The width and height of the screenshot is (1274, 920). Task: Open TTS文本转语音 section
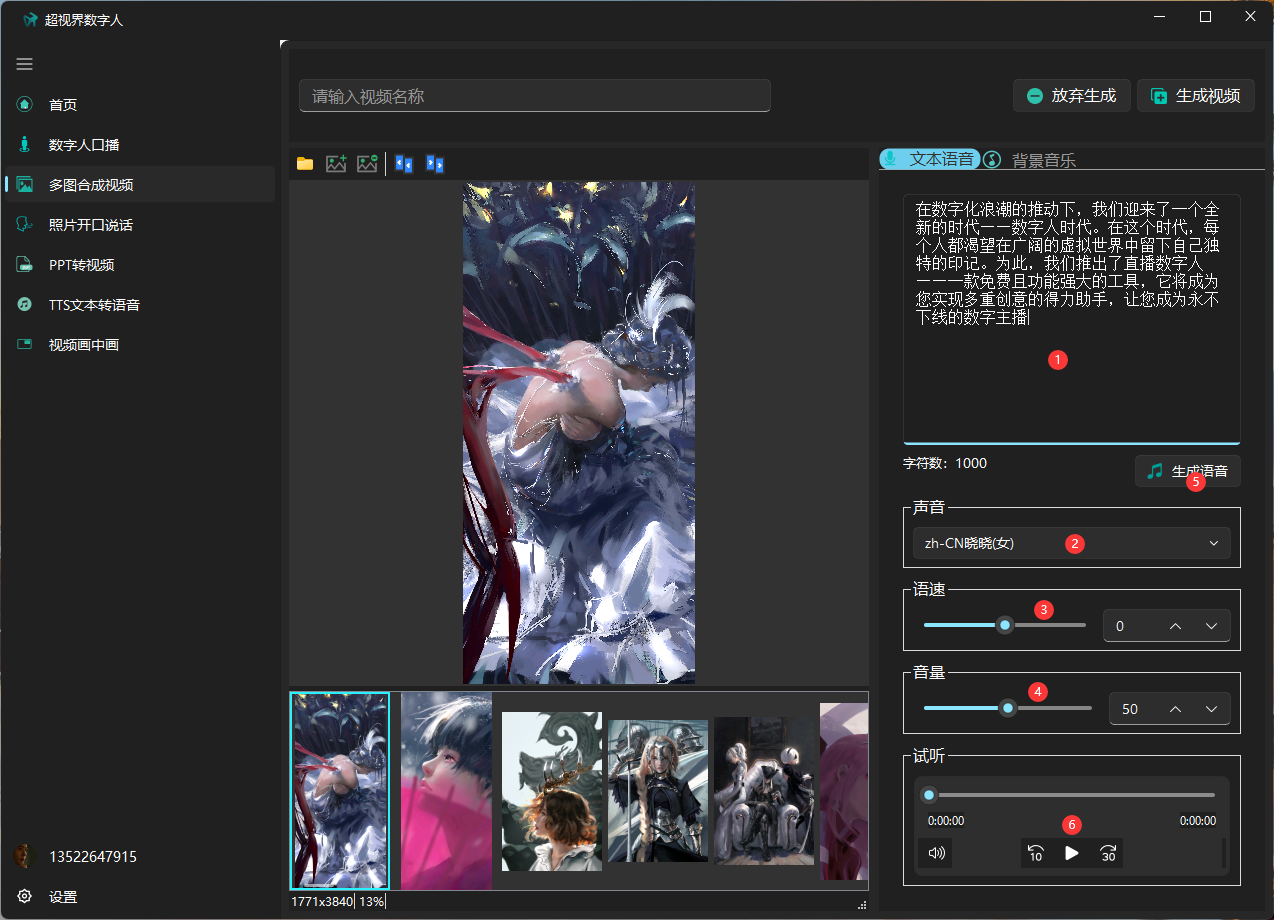[140, 305]
